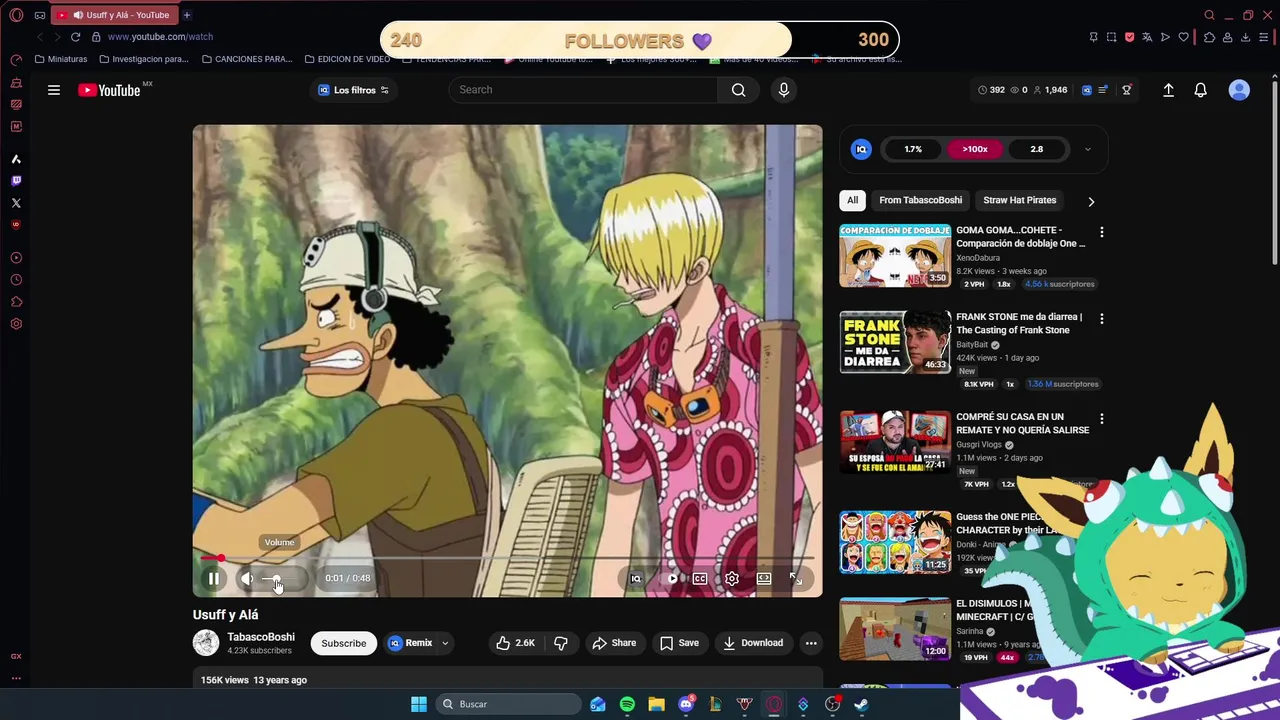Open the EDICION DE VIDEO bookmarks folder
The height and width of the screenshot is (720, 1280).
347,59
